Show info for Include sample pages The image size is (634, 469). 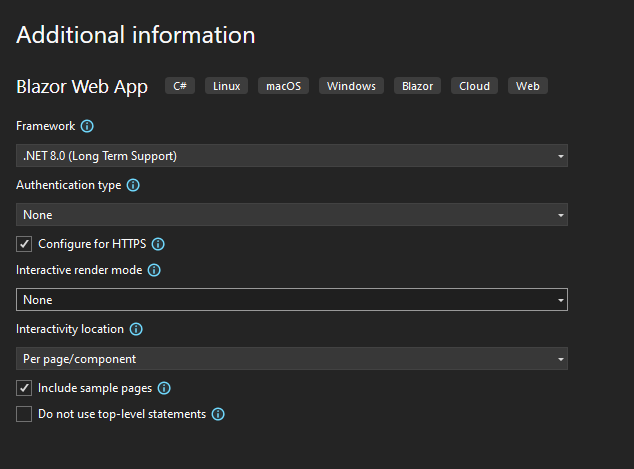point(164,388)
